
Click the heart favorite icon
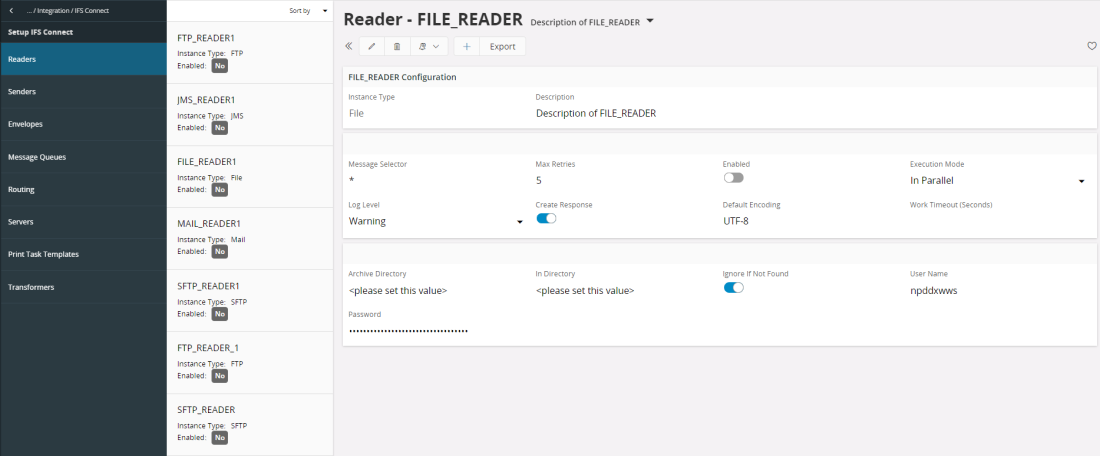[x=1091, y=46]
